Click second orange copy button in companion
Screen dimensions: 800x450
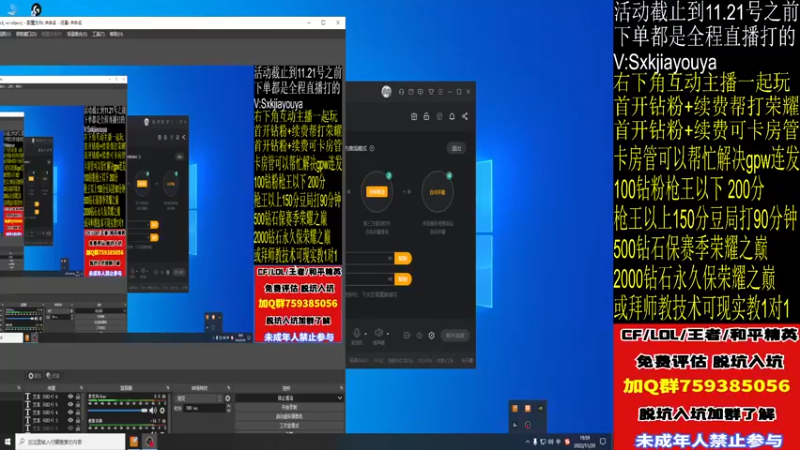coord(403,279)
